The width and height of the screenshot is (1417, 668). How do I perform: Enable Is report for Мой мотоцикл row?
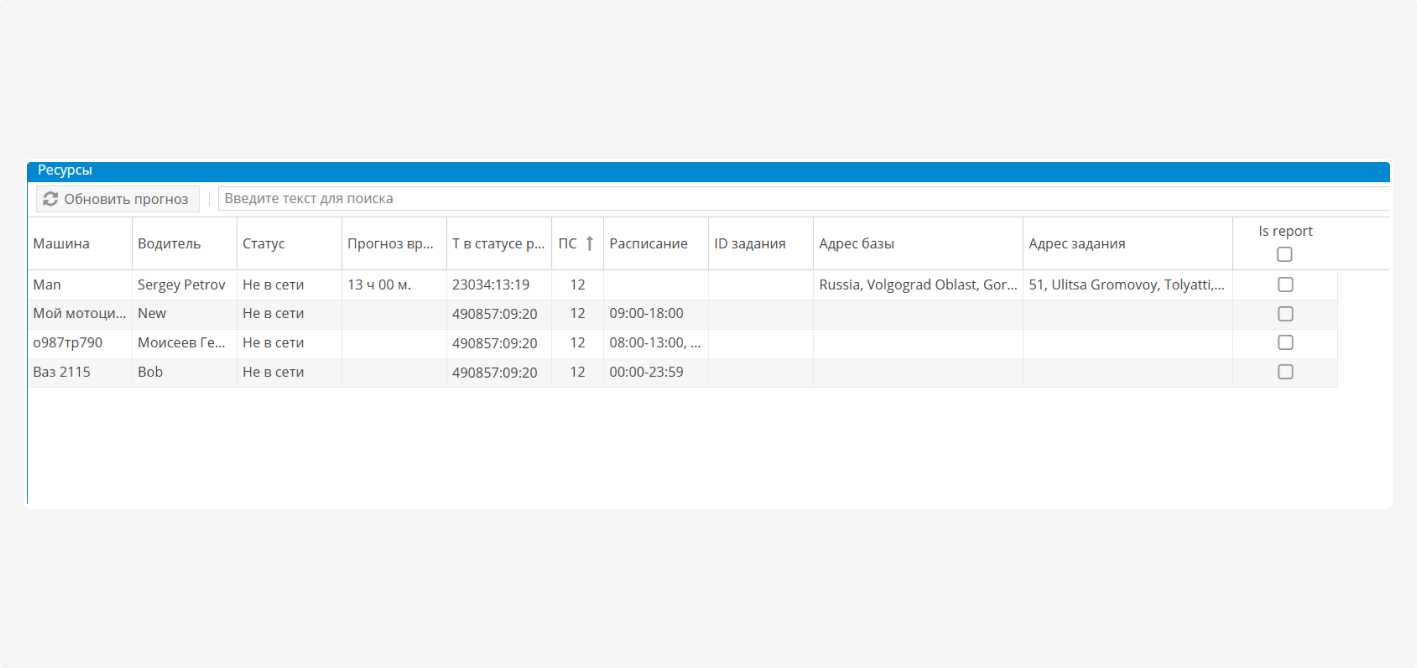click(x=1285, y=314)
